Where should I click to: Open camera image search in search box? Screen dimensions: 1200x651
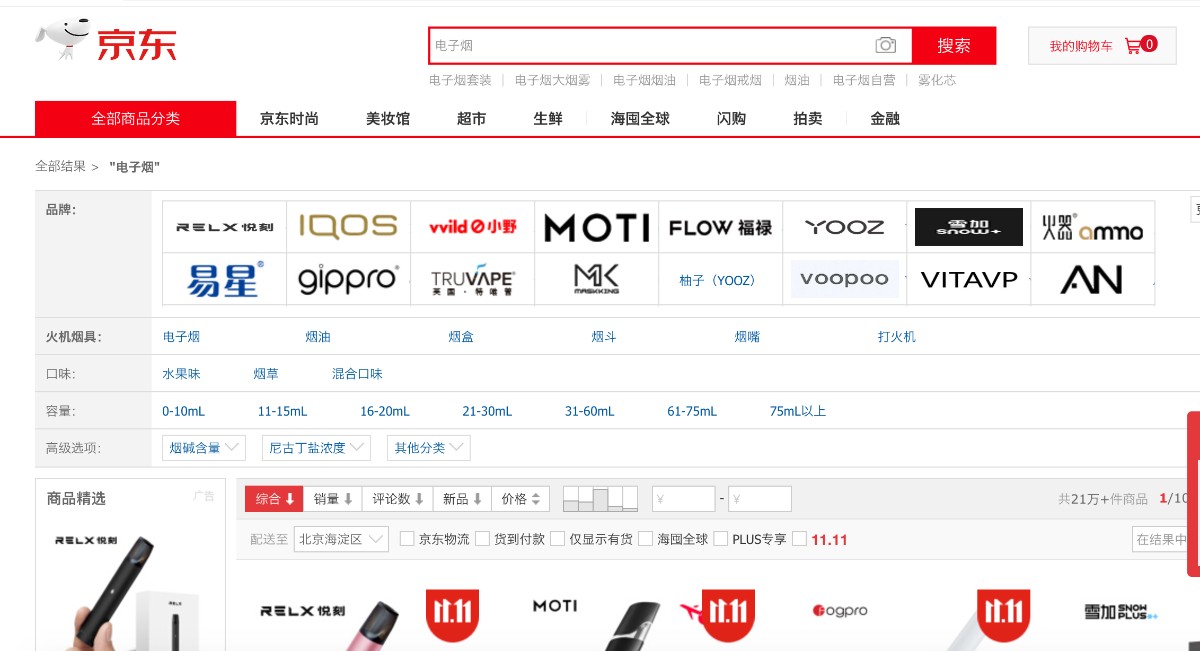tap(885, 45)
